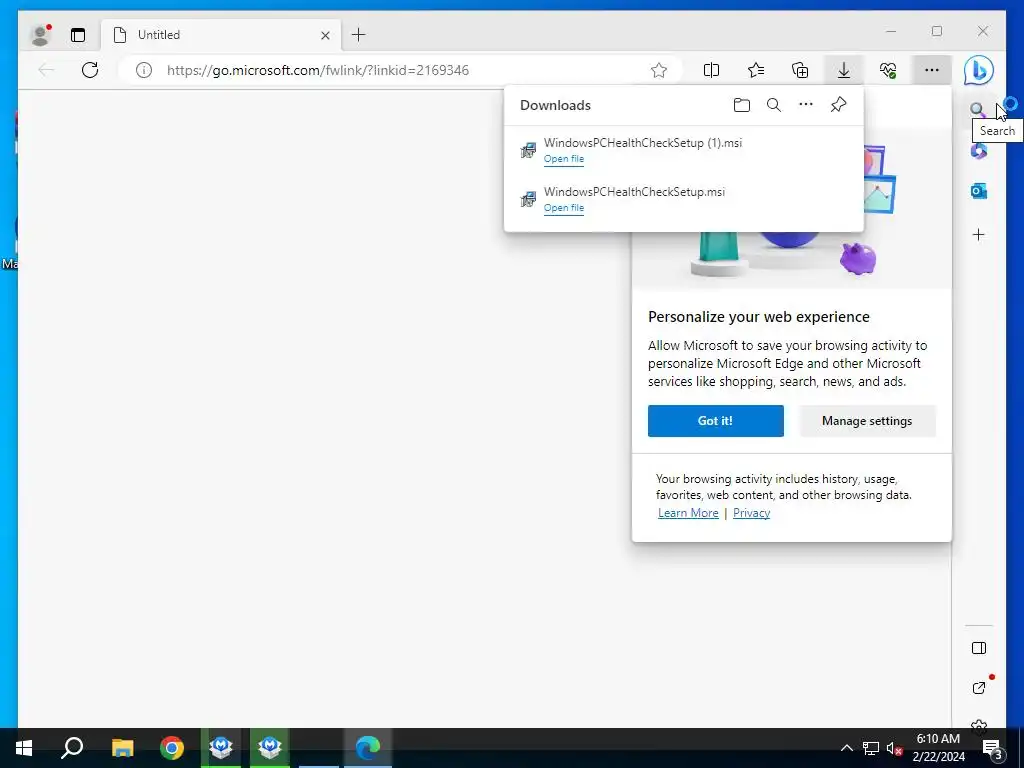Open Browser essentials heart icon
This screenshot has width=1024, height=768.
pyautogui.click(x=888, y=70)
